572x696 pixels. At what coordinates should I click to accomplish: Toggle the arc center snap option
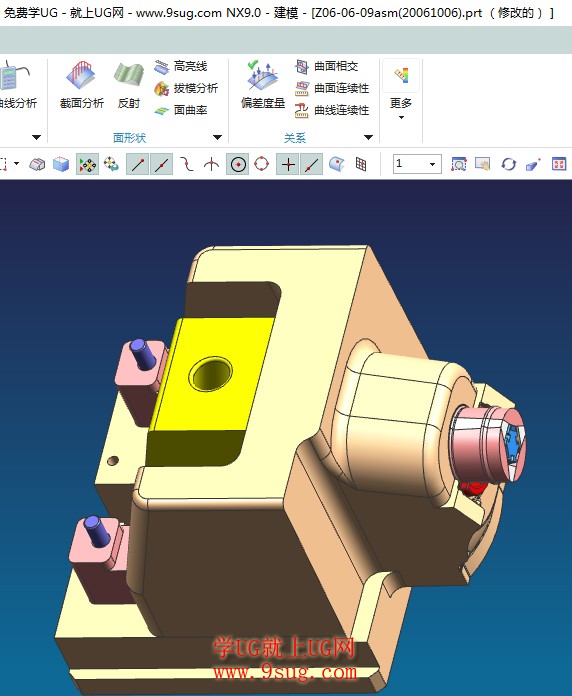click(238, 164)
